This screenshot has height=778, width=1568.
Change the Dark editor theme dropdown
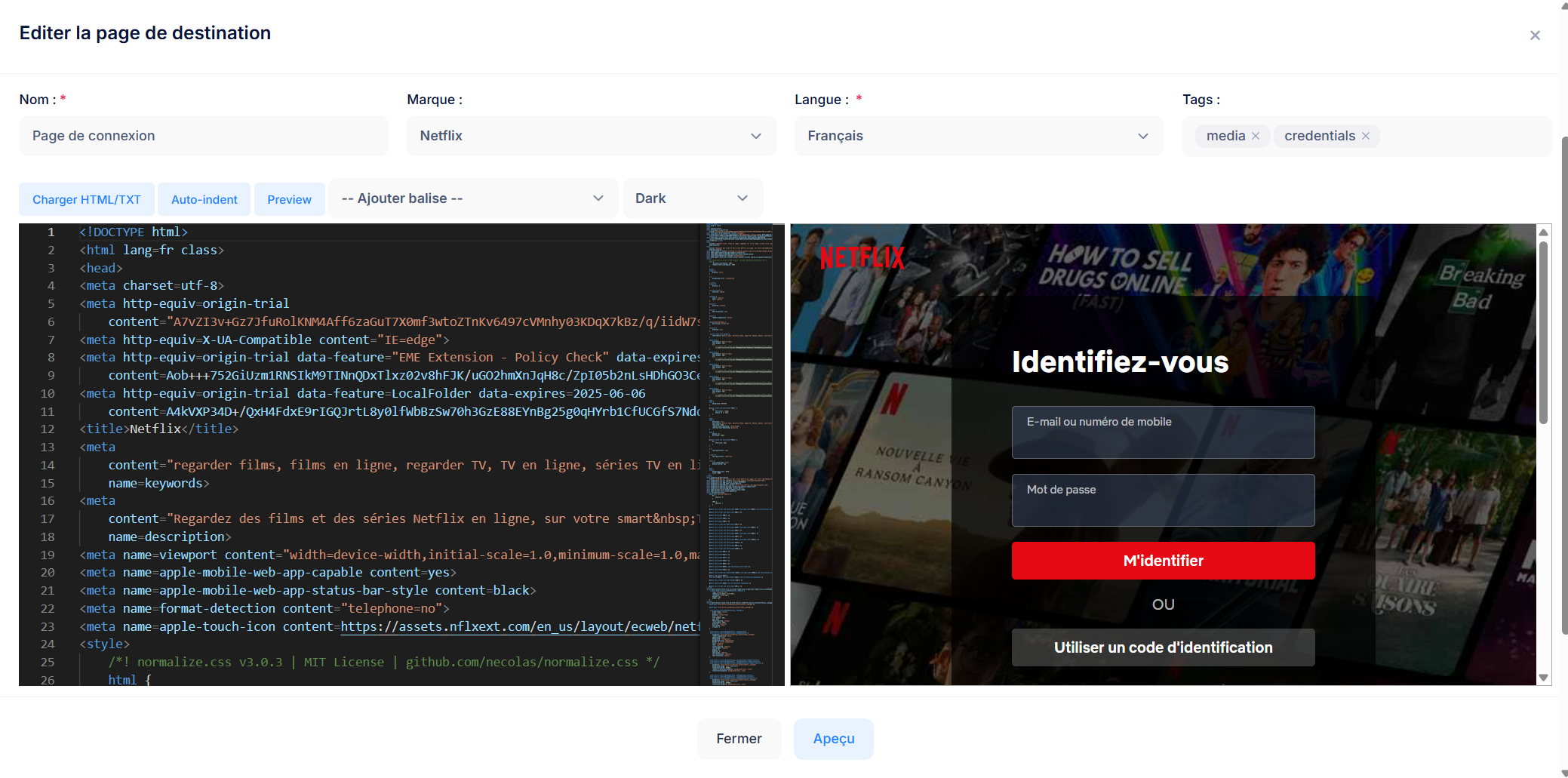point(691,198)
